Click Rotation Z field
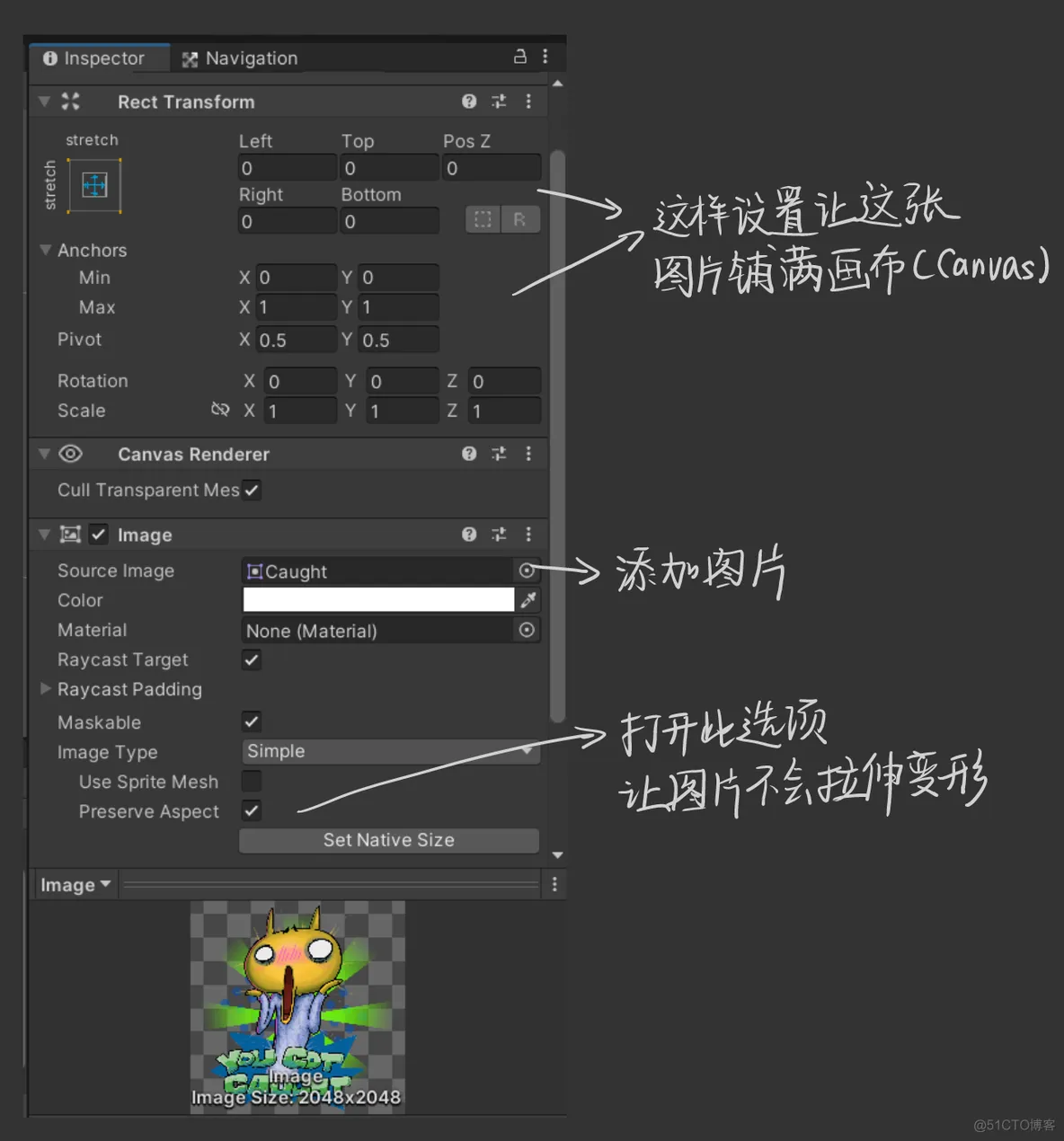 coord(504,381)
